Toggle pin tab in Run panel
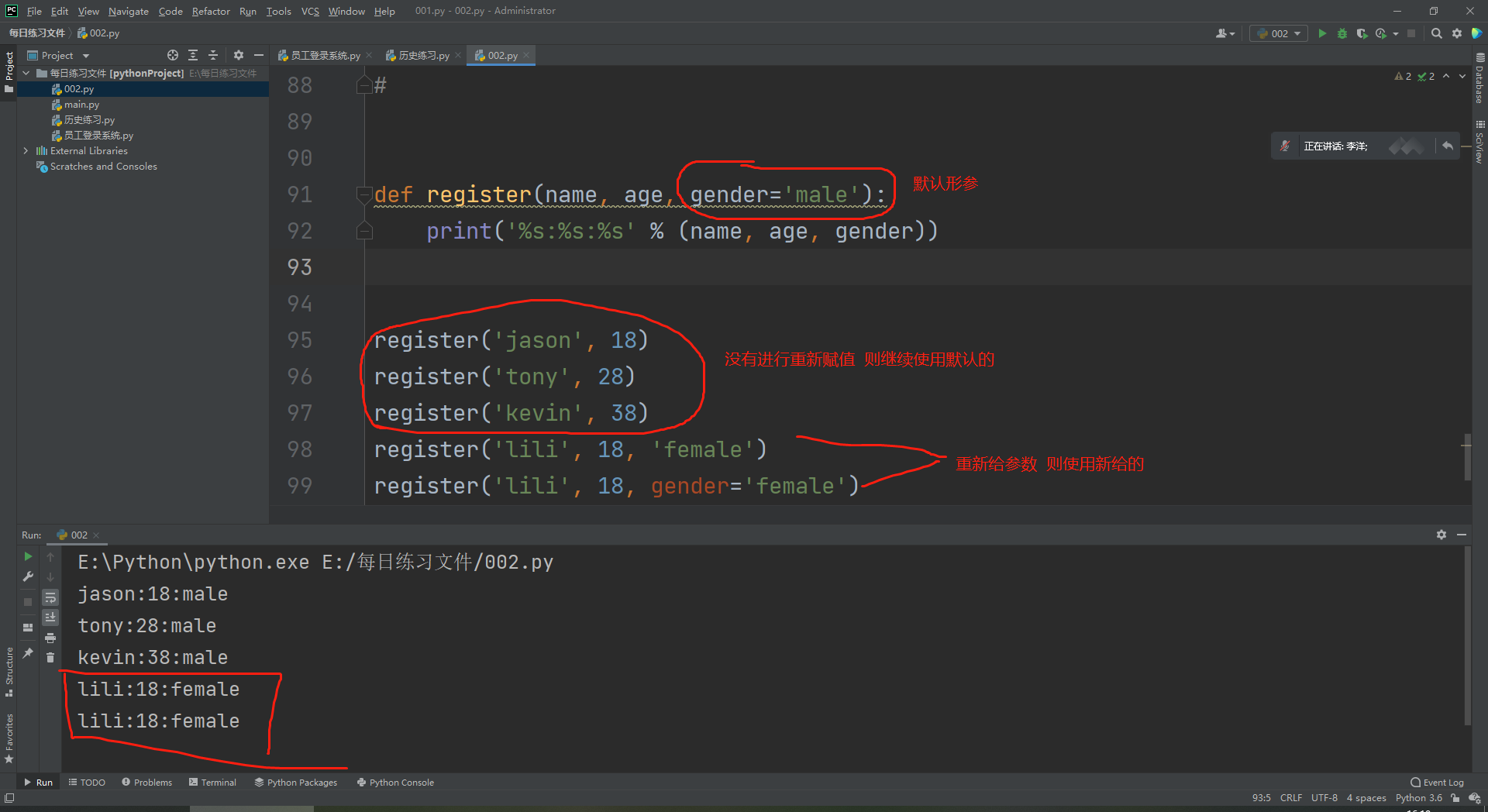The image size is (1488, 812). pos(28,653)
